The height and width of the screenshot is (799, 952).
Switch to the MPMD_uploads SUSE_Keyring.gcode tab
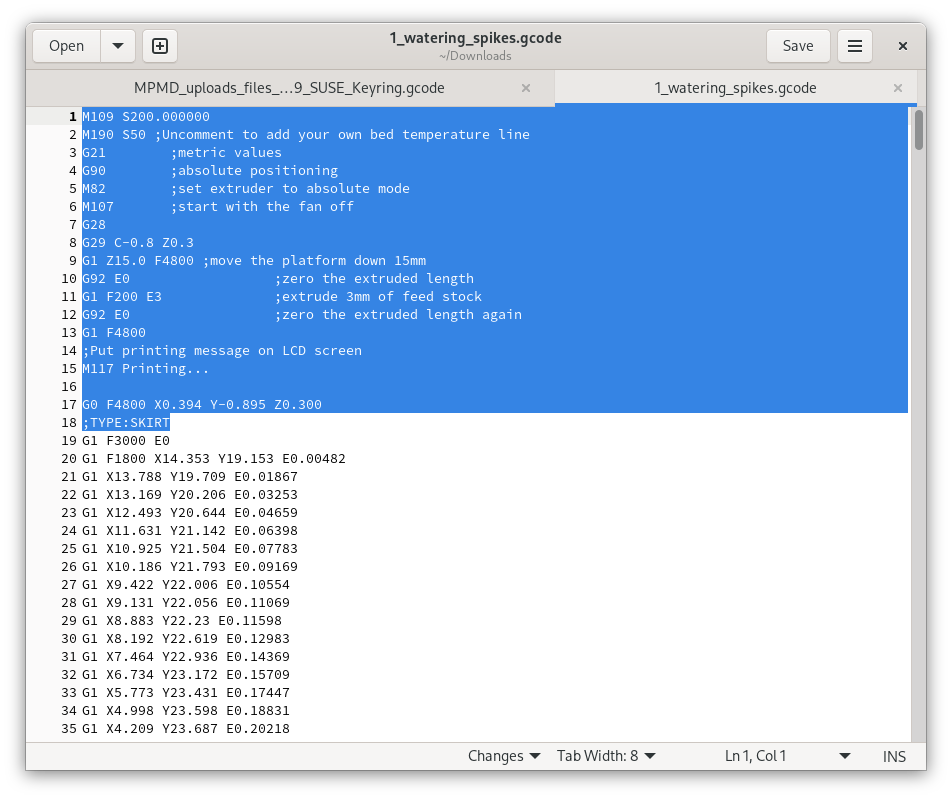(289, 88)
